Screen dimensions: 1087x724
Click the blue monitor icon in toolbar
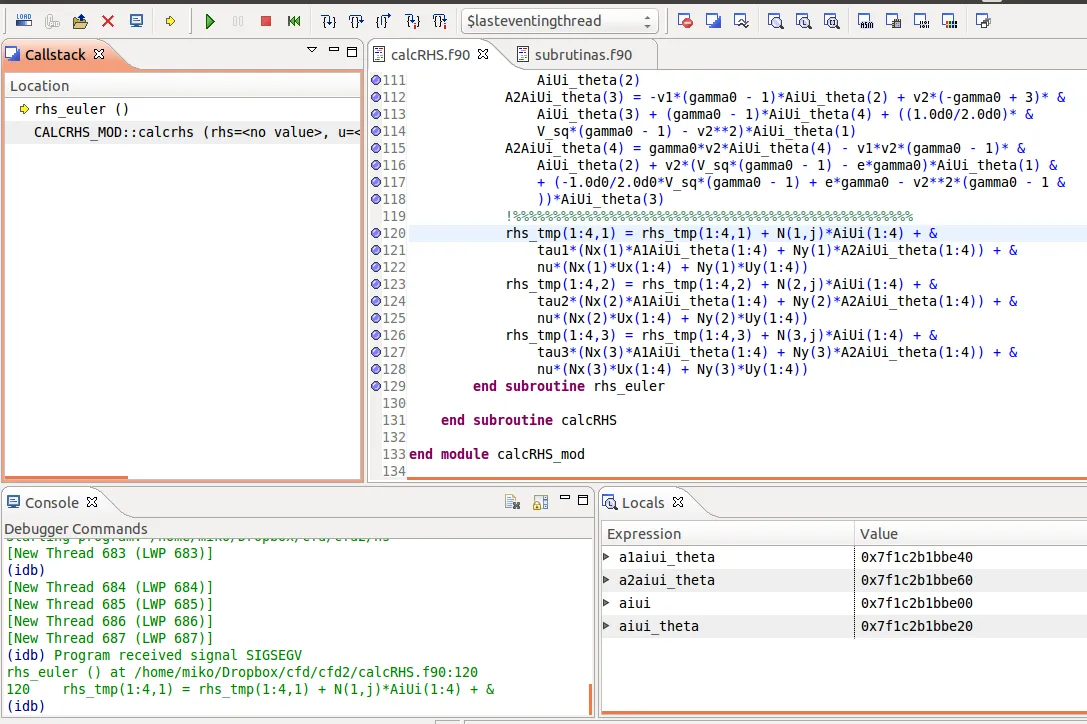pyautogui.click(x=137, y=21)
